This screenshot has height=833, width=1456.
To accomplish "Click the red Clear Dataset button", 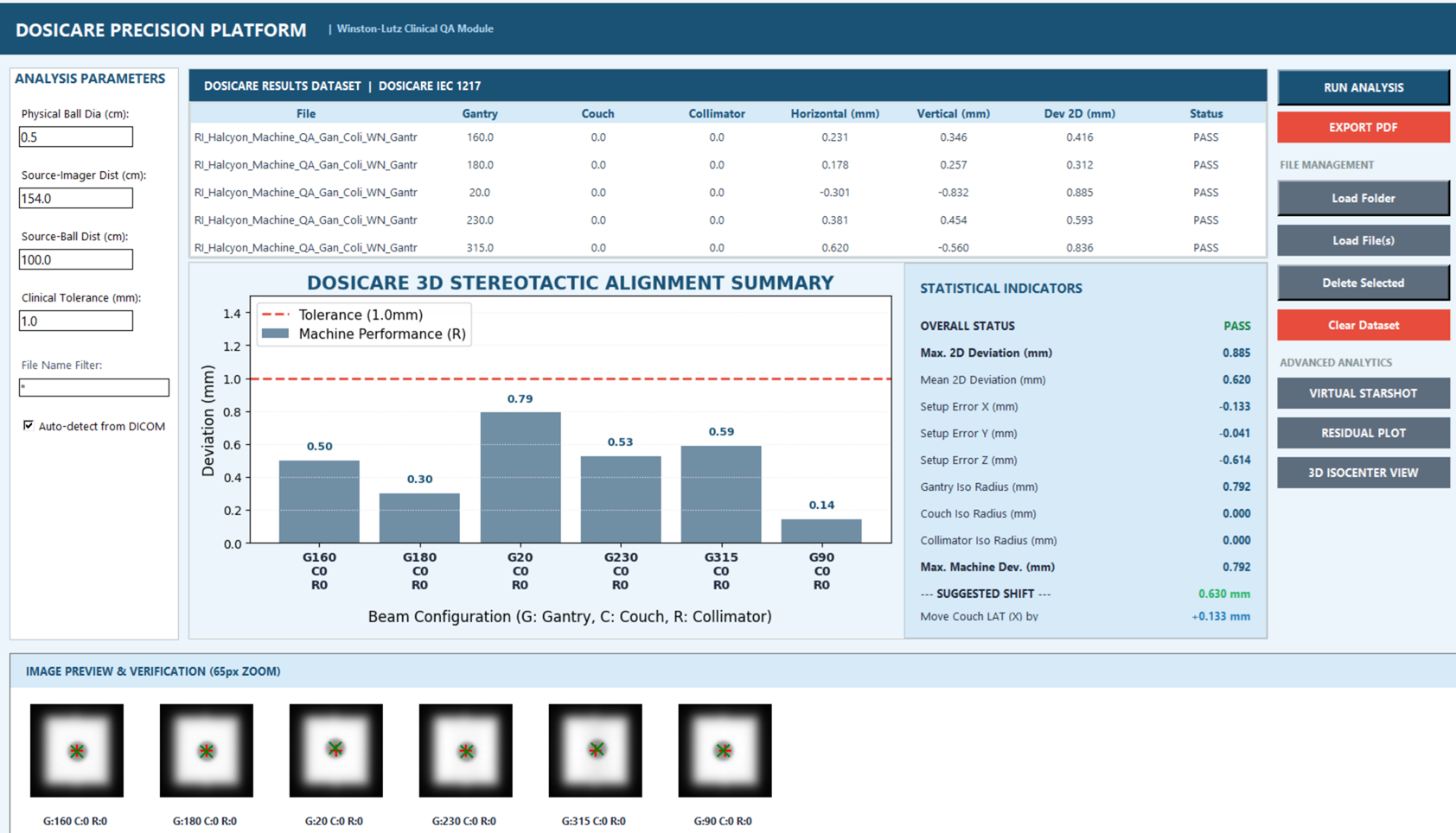I will 1363,325.
